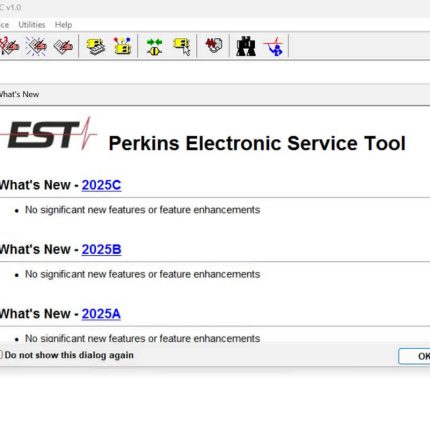Click the 'What's New' dialog title

pos(19,94)
